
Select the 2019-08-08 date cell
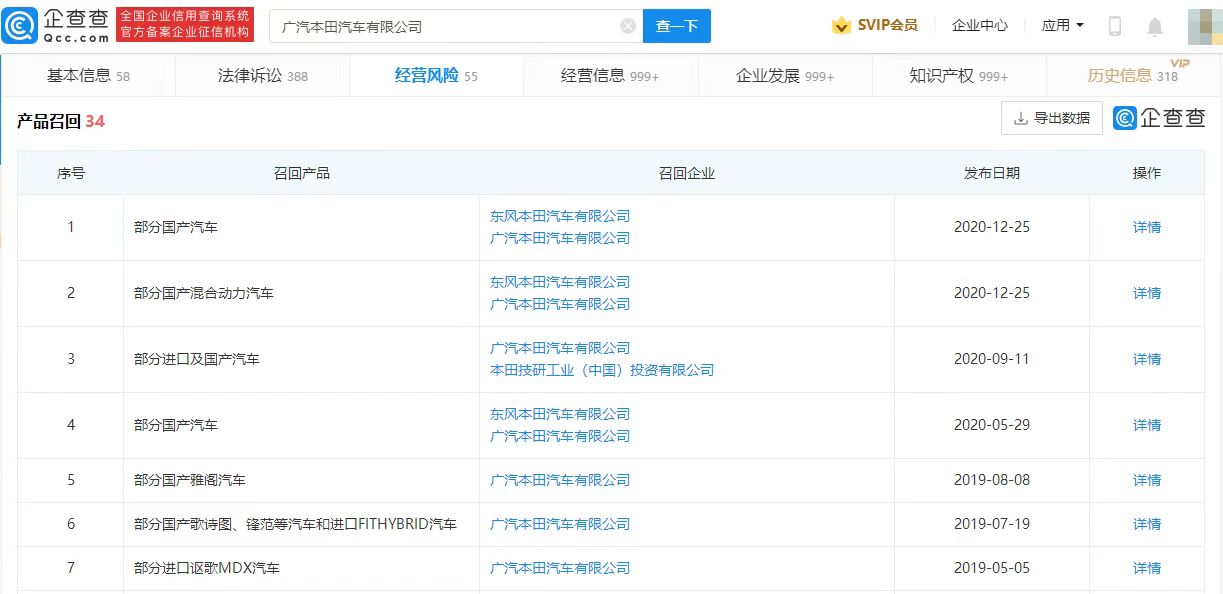991,480
